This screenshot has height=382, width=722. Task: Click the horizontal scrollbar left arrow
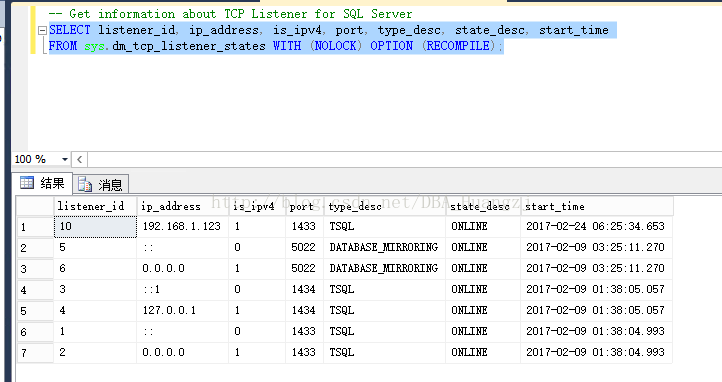(80, 159)
